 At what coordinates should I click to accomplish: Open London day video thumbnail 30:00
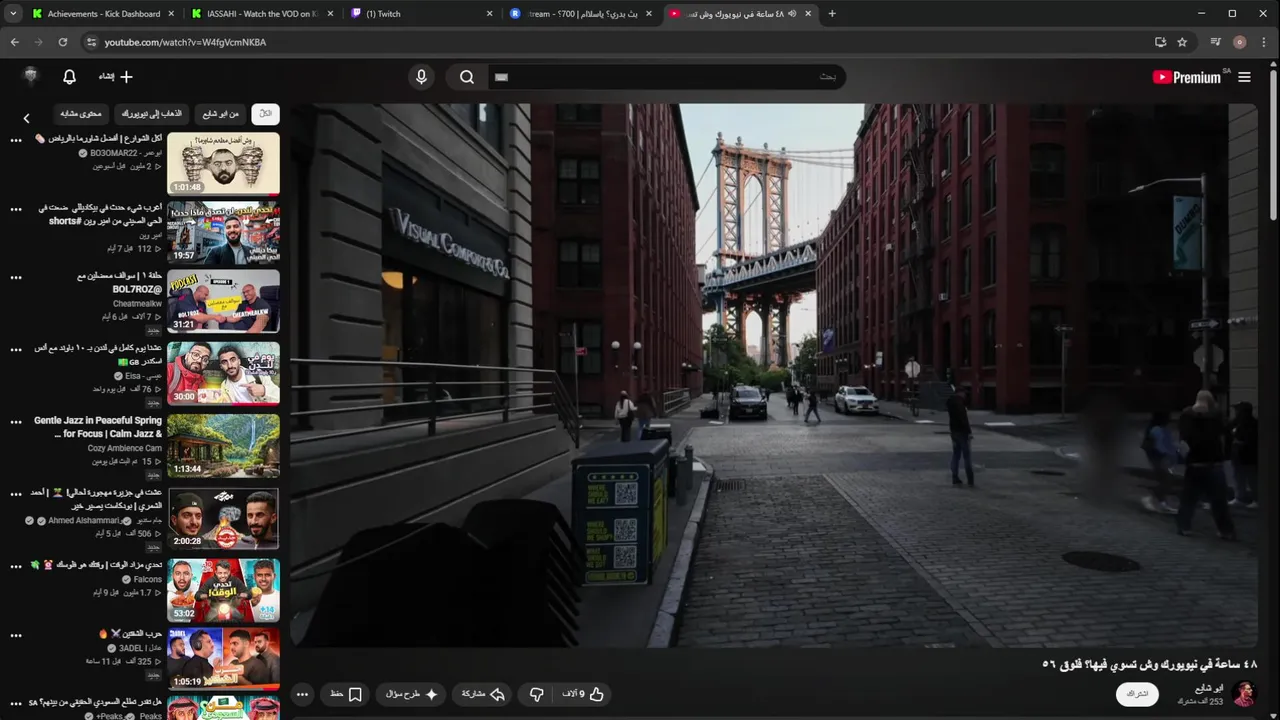223,373
